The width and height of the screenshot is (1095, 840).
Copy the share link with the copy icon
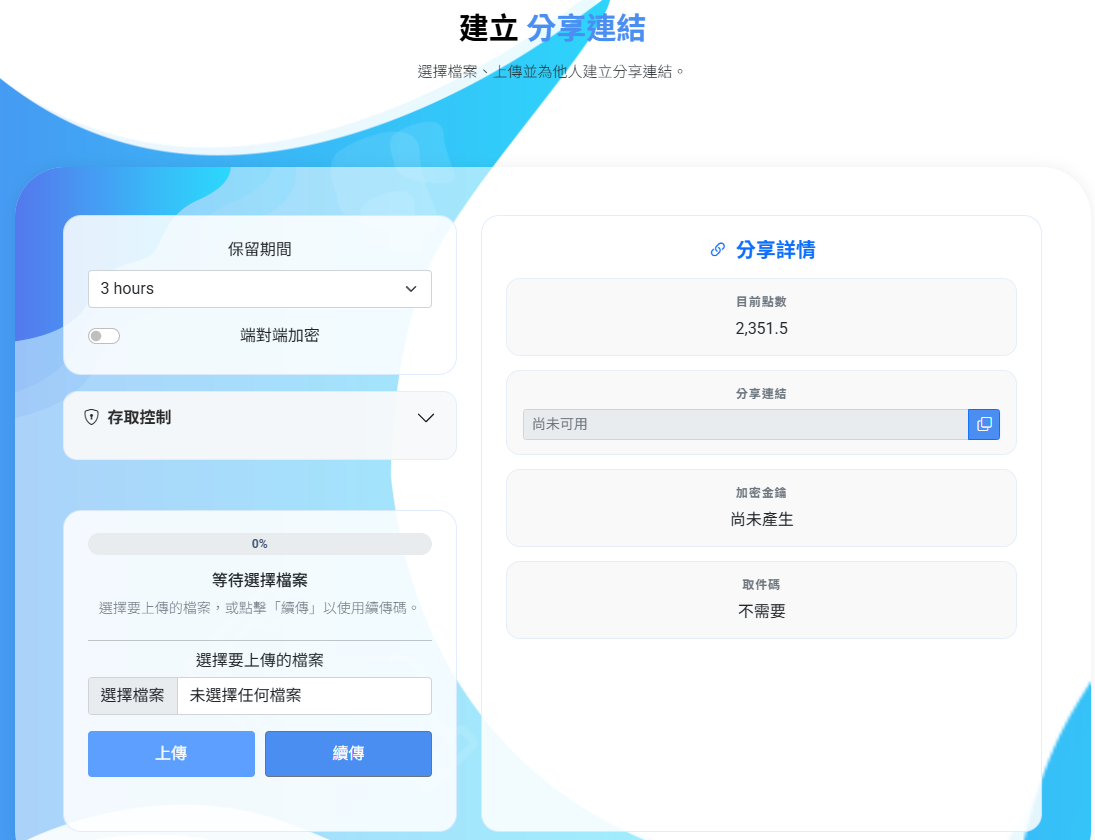pos(983,425)
